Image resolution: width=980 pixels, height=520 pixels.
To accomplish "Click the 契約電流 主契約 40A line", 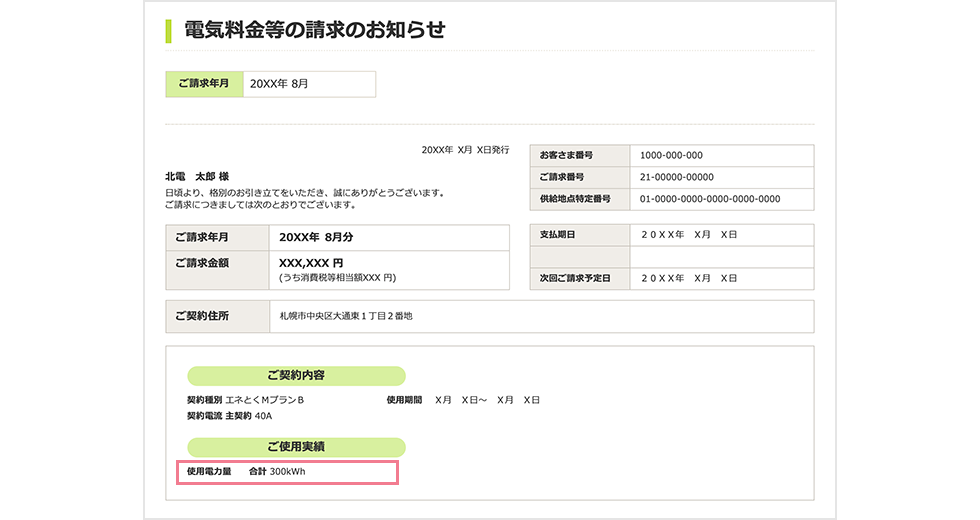I will (229, 416).
